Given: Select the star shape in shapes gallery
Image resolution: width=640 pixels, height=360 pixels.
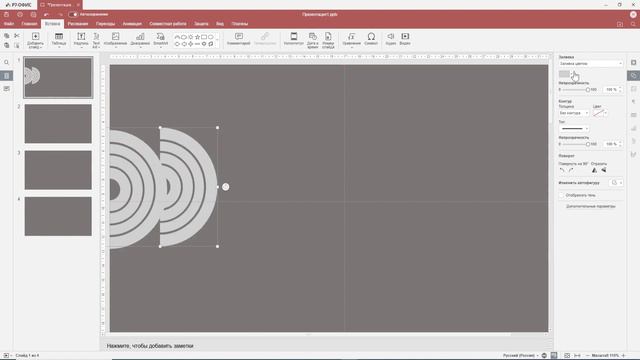Looking at the screenshot, I should click(198, 37).
